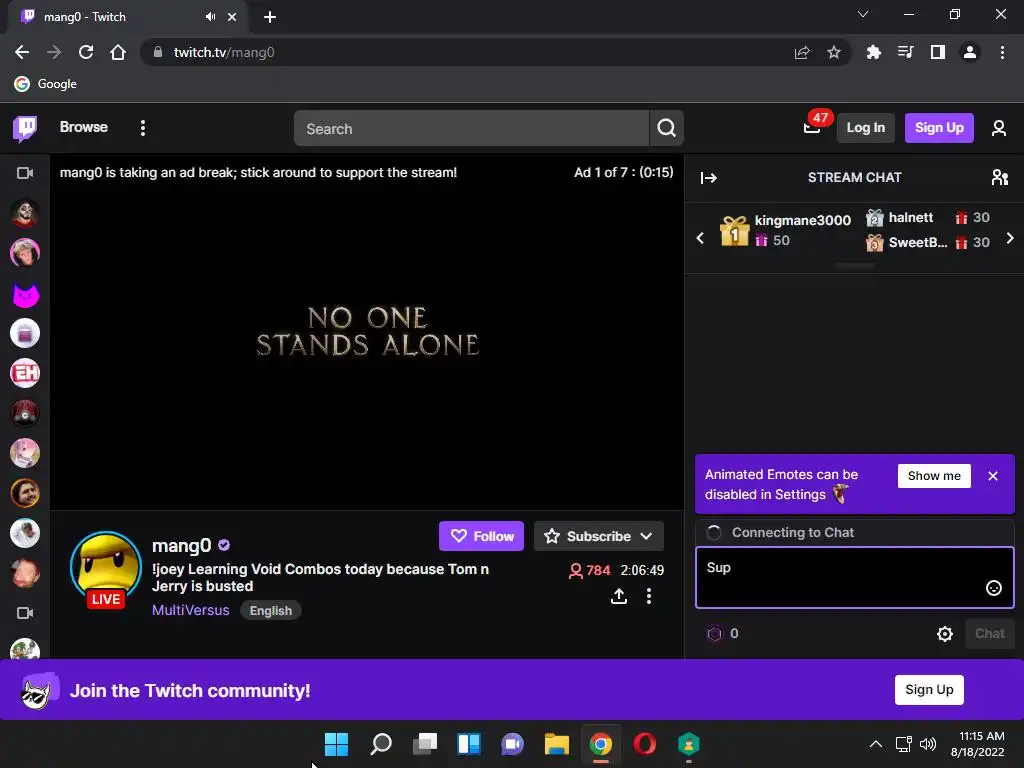Open Windows taskbar search
The width and height of the screenshot is (1024, 768).
coord(381,744)
